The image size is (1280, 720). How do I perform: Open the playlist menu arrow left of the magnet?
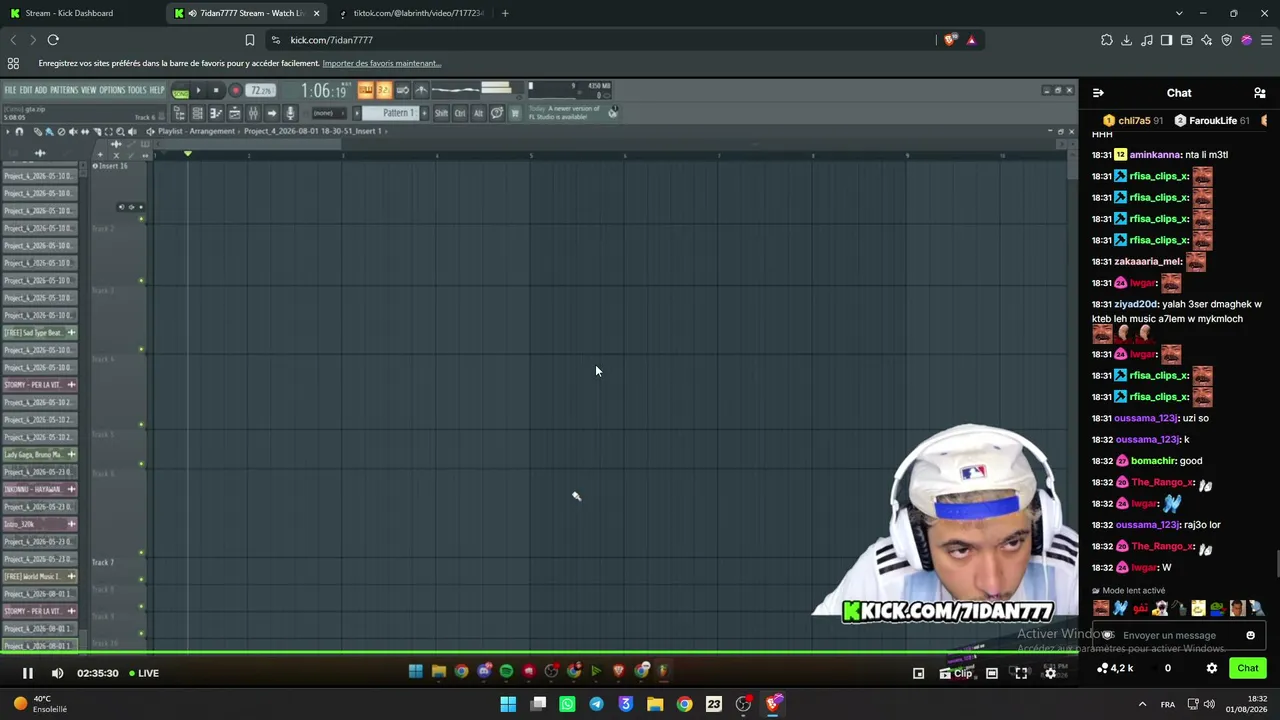point(7,132)
